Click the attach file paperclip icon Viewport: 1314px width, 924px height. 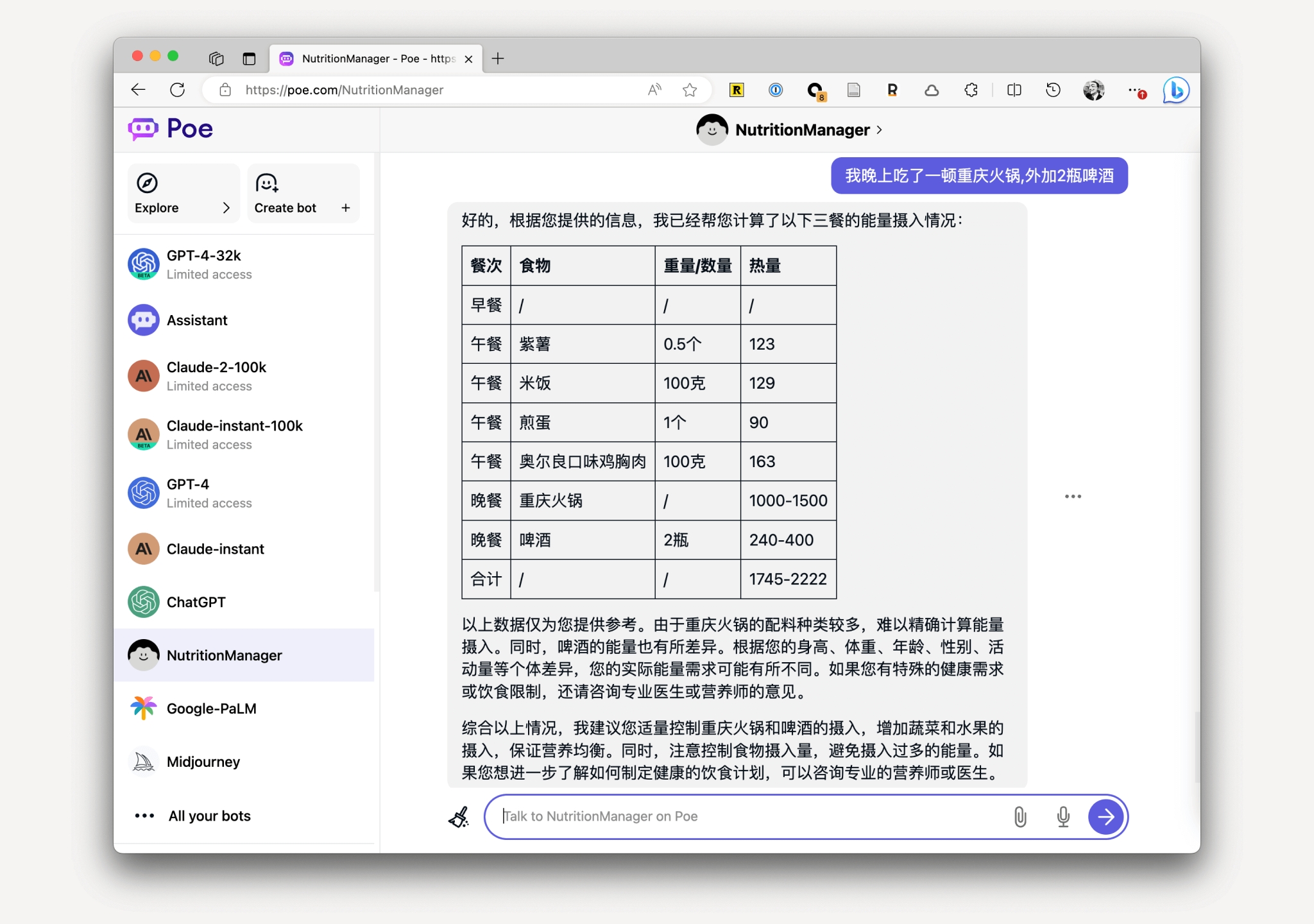coord(1020,817)
